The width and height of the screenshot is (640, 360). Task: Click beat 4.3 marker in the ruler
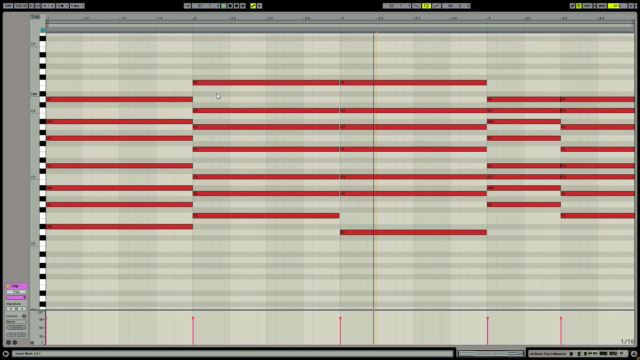(564, 18)
